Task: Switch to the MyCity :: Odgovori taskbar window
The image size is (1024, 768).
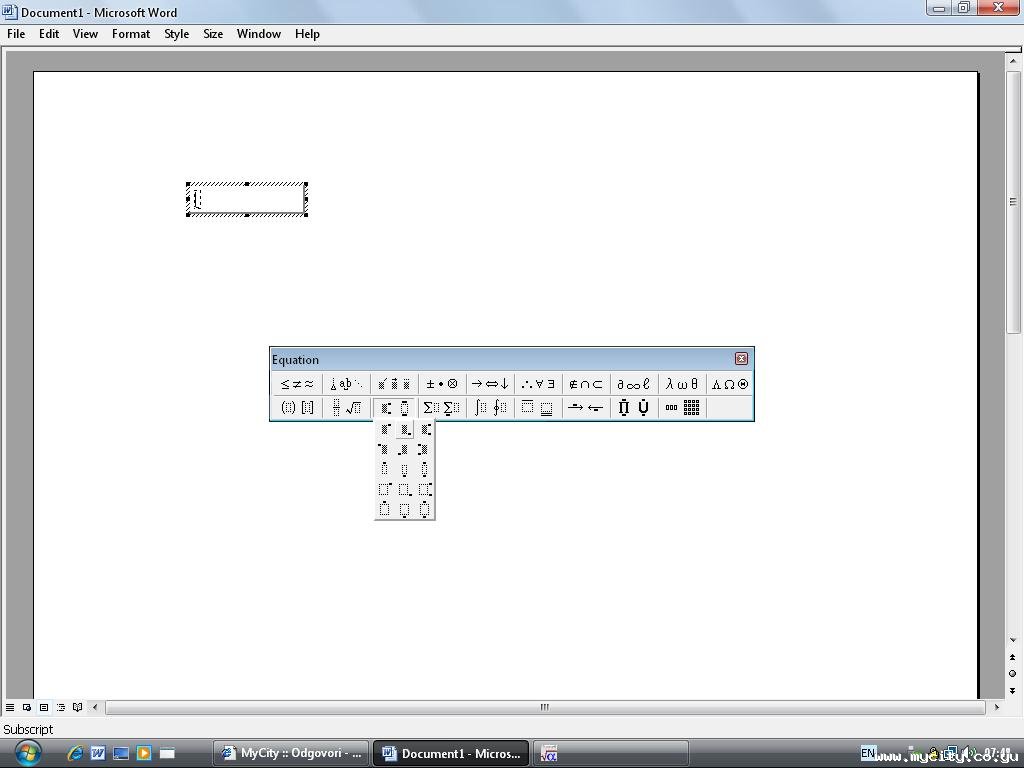Action: (x=291, y=753)
